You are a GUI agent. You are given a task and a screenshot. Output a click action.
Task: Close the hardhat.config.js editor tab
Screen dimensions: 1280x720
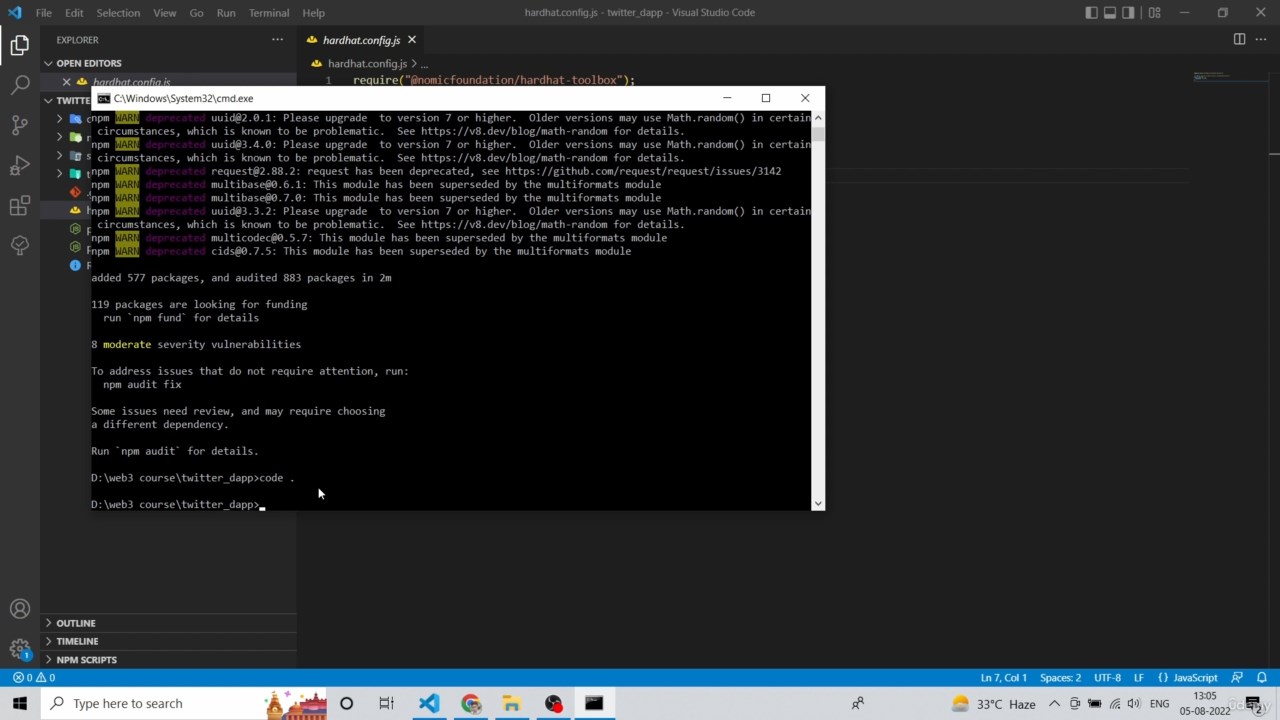(x=411, y=40)
